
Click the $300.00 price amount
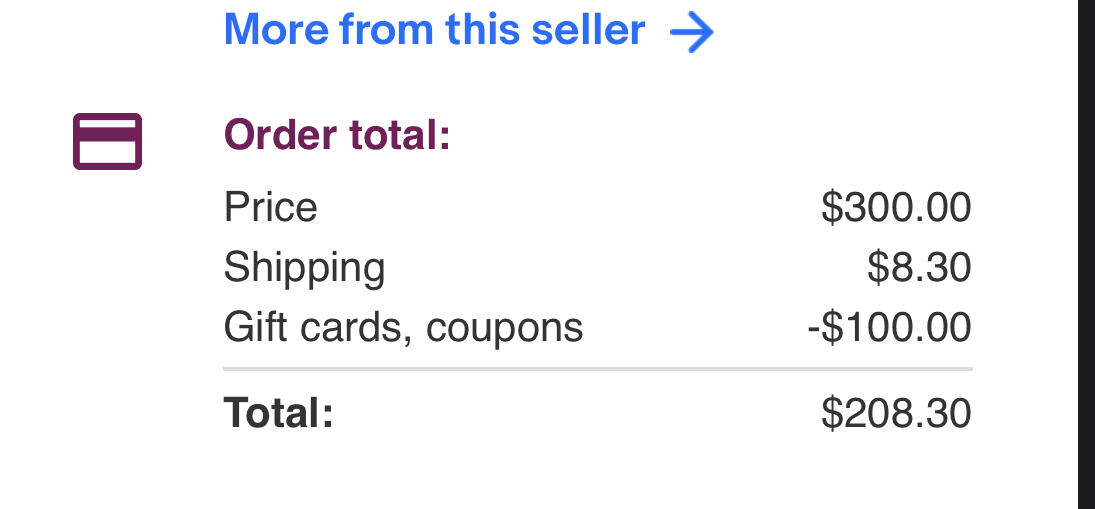coord(896,208)
